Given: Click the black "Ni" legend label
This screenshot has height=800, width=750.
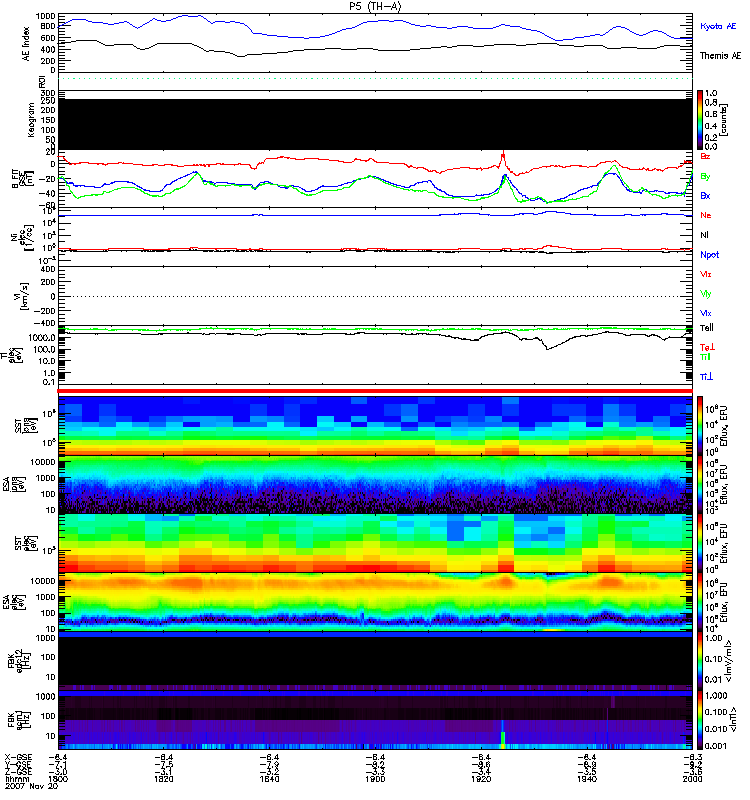Looking at the screenshot, I should click(x=705, y=235).
